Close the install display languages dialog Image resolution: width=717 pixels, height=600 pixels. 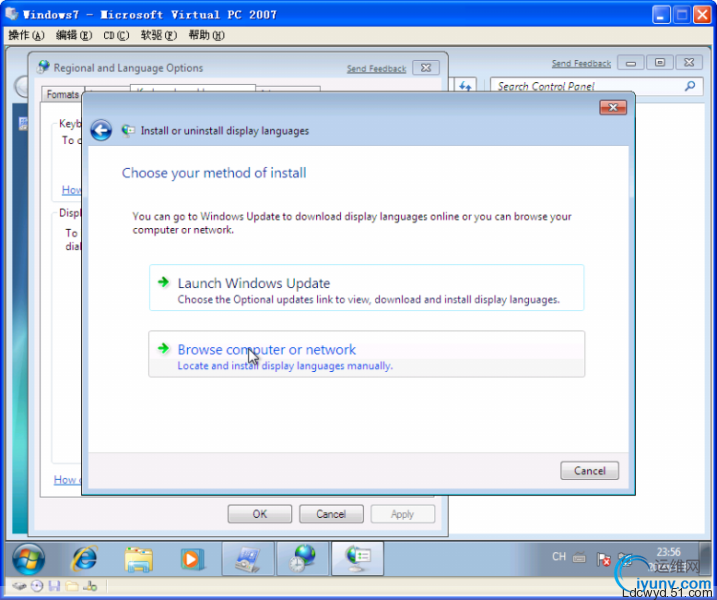(613, 107)
